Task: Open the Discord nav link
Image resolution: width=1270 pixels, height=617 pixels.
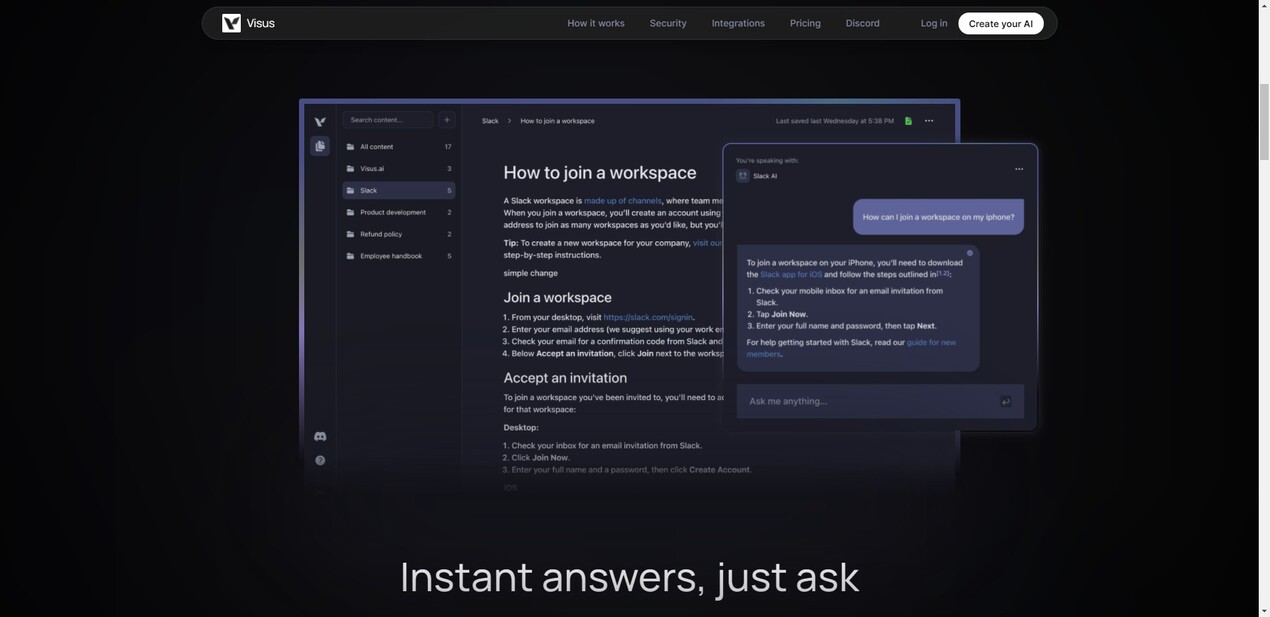Action: (x=862, y=23)
